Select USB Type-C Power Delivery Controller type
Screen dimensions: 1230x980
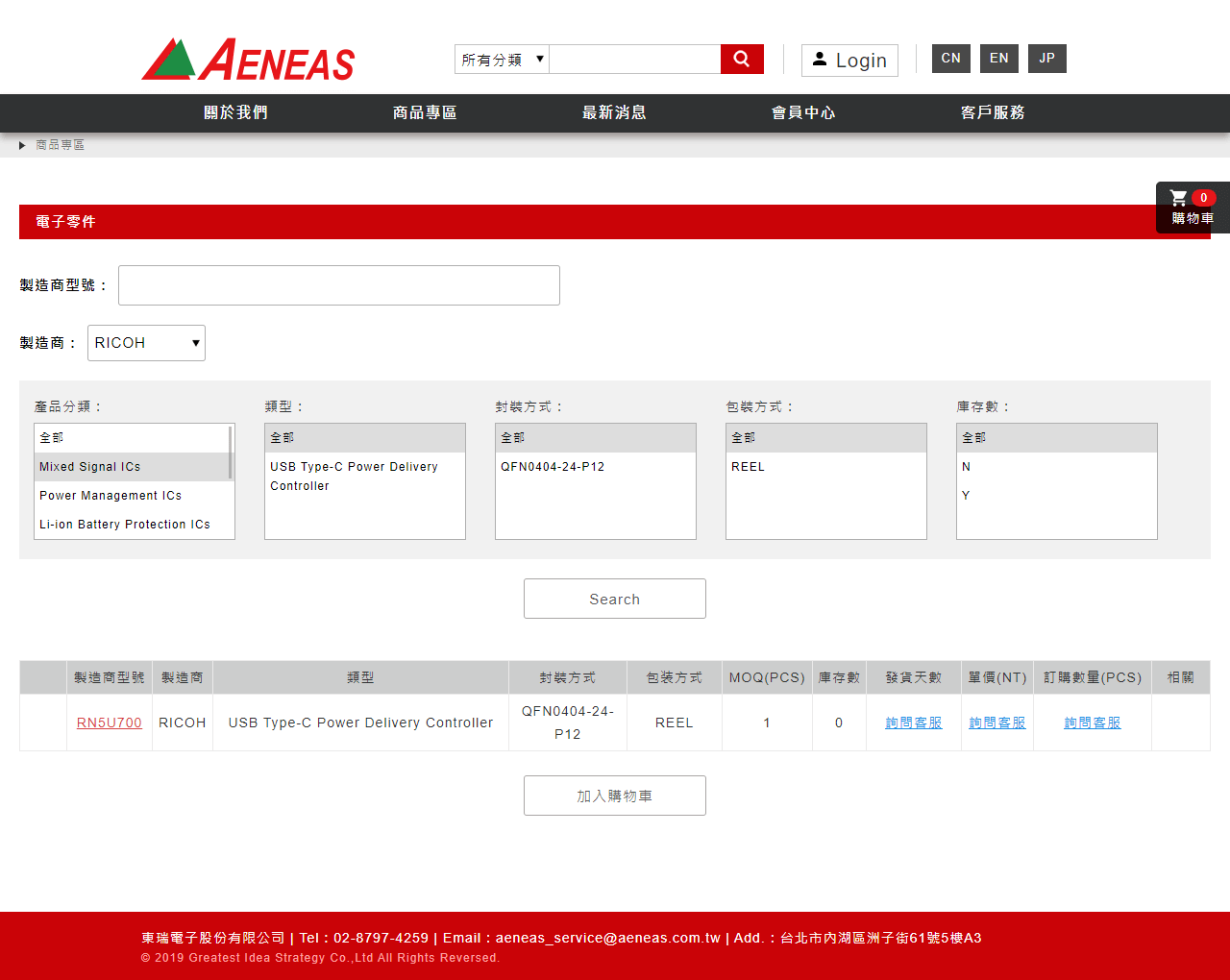tap(365, 477)
